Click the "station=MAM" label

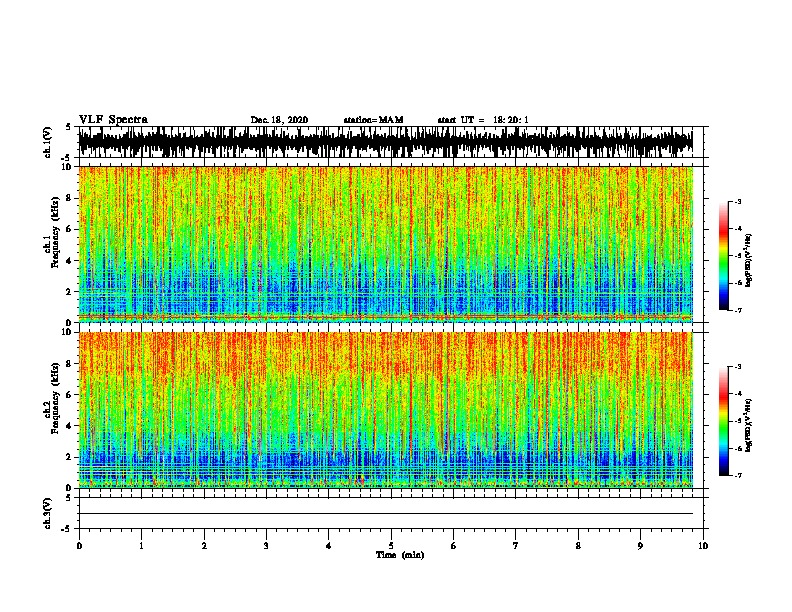point(373,120)
